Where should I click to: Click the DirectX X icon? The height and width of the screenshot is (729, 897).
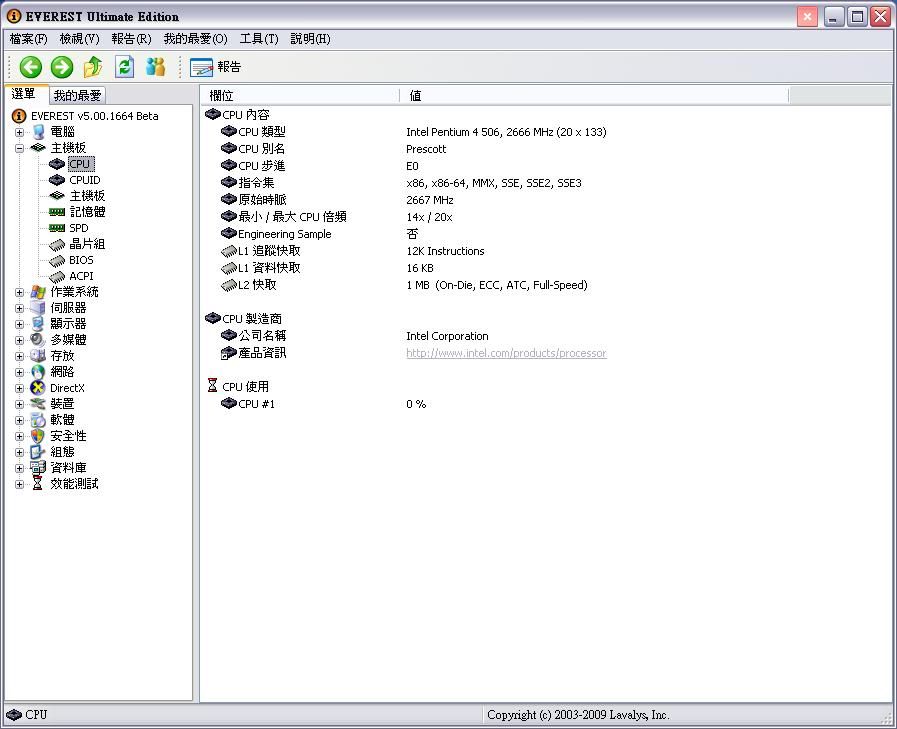pos(38,388)
